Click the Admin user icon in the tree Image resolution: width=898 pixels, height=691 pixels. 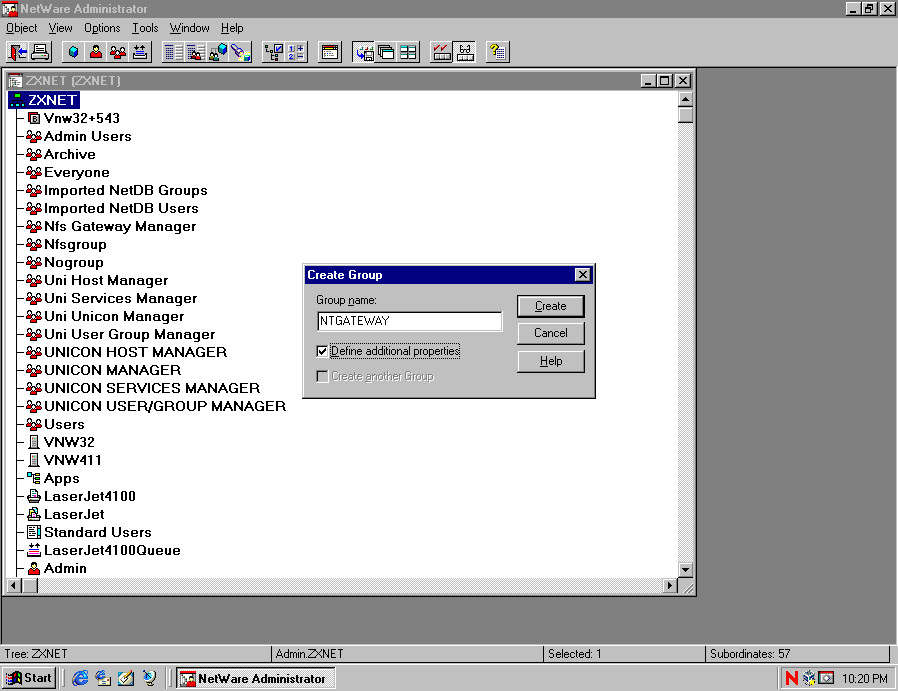click(x=34, y=568)
